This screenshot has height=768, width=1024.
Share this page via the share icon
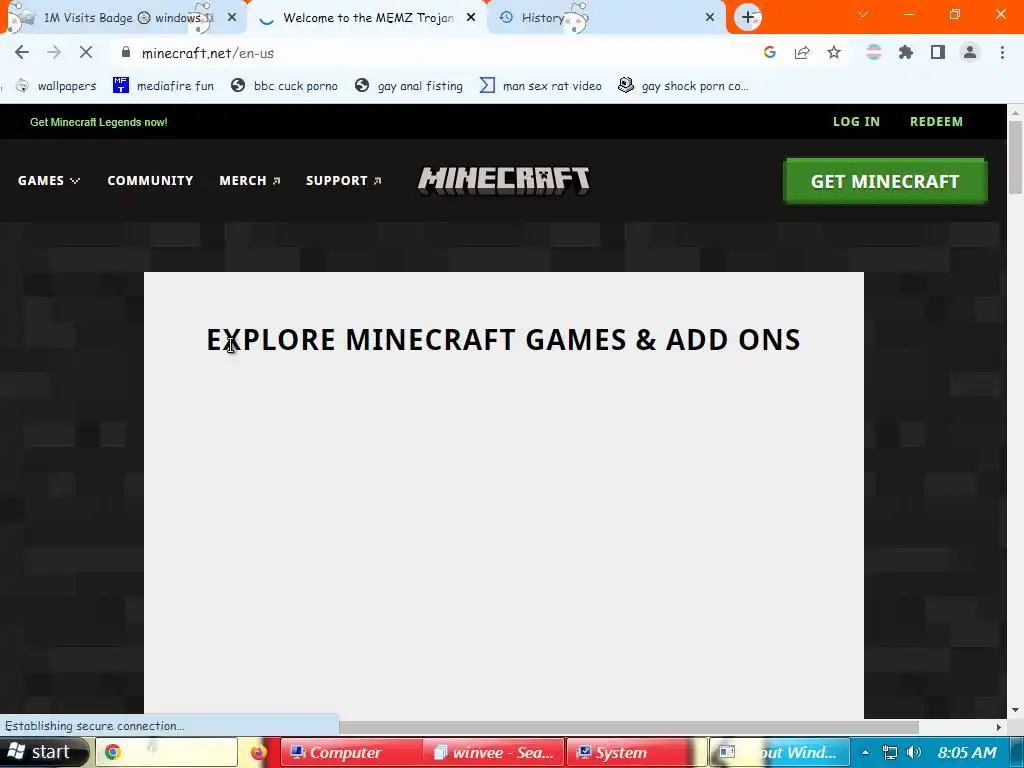click(802, 53)
